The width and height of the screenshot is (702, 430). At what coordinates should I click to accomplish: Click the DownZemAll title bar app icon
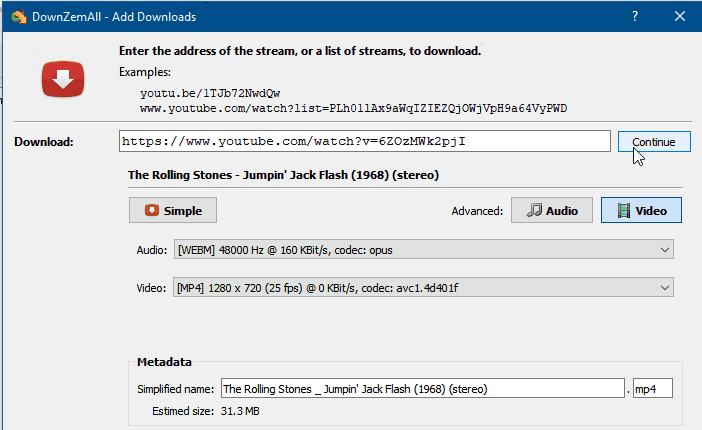(x=17, y=17)
